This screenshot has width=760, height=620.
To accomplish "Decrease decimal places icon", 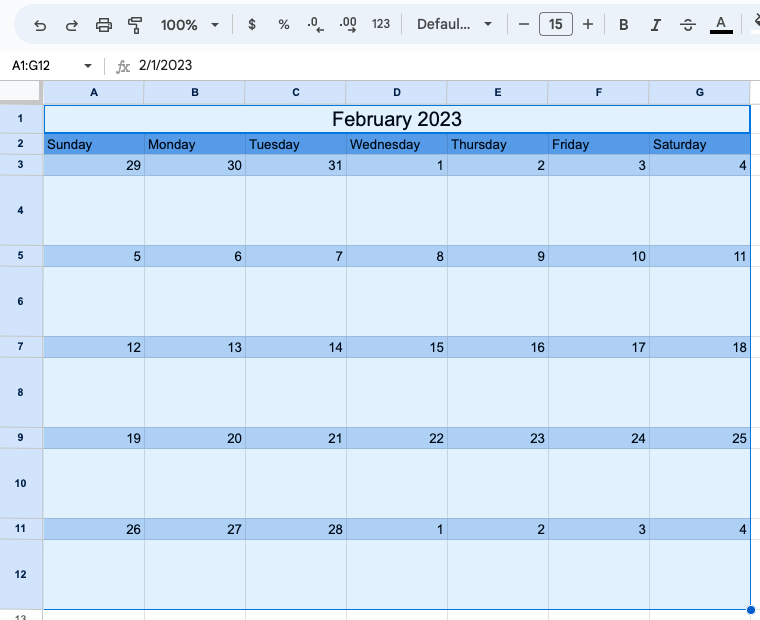I will [316, 24].
